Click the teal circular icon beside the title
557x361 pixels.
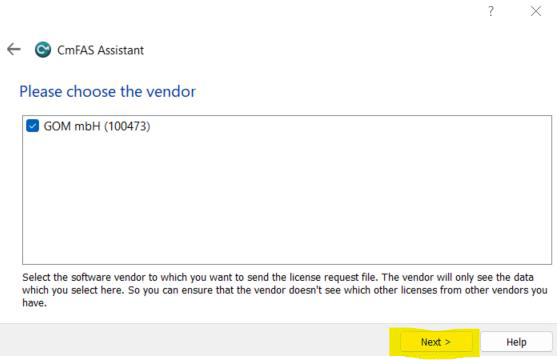pos(43,50)
